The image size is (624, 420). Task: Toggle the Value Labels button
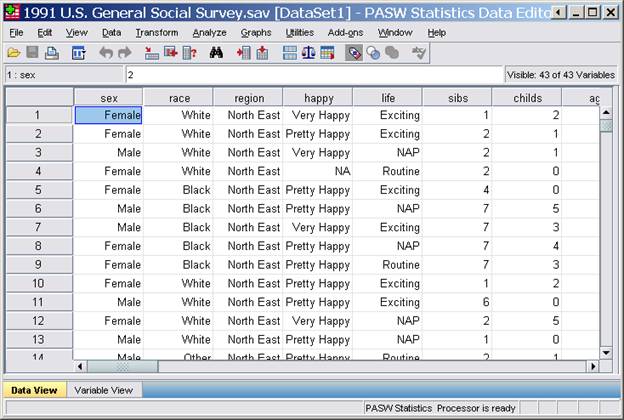(354, 53)
